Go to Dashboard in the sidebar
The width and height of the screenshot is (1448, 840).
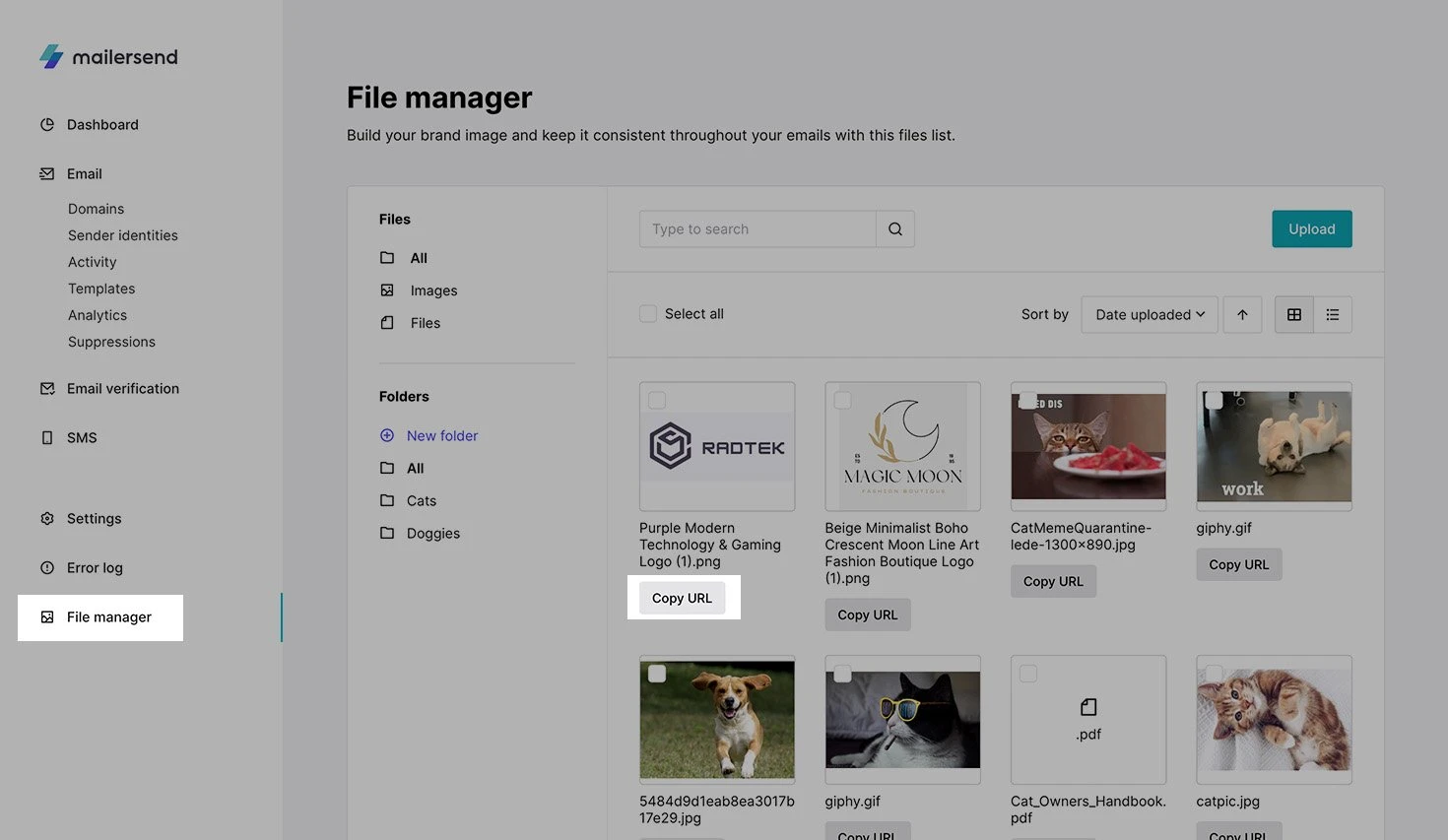click(x=102, y=125)
